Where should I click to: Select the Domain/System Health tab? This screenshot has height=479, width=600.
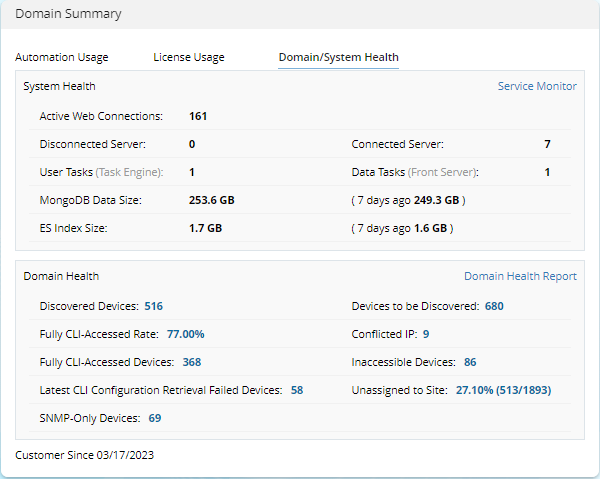click(339, 58)
